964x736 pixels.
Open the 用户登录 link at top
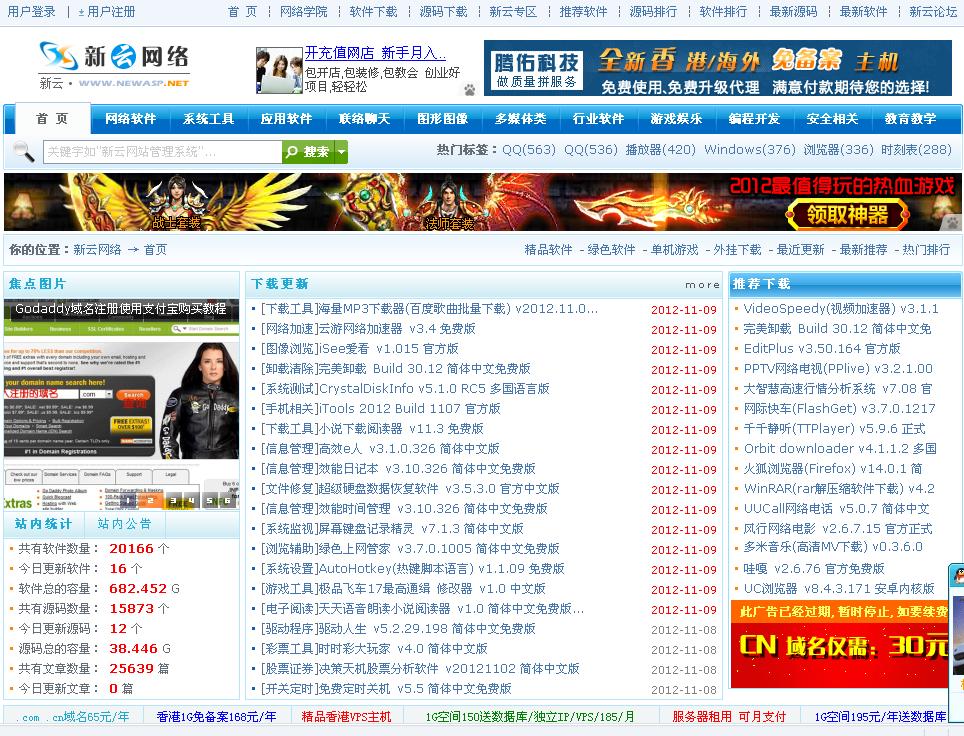click(32, 12)
